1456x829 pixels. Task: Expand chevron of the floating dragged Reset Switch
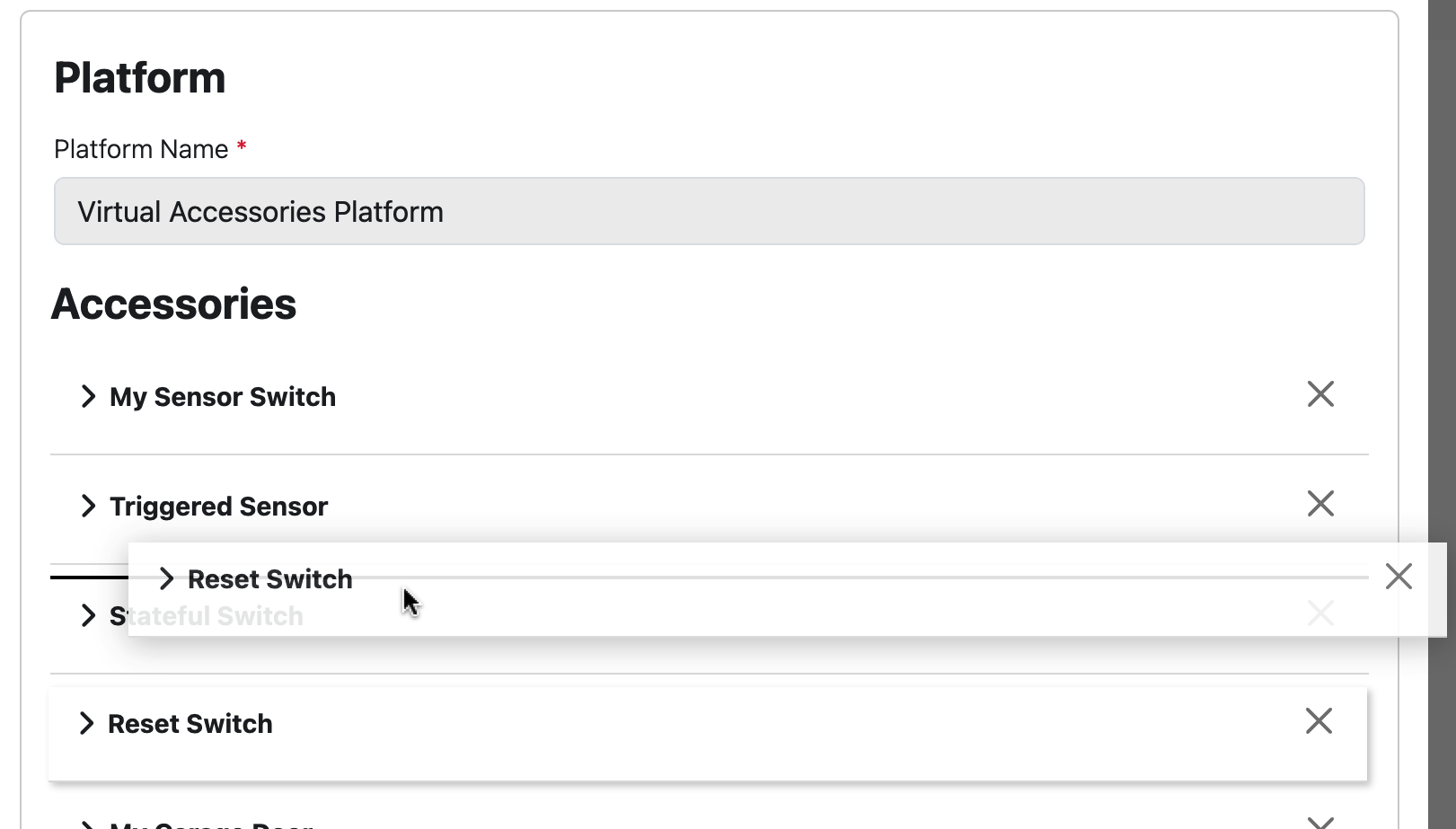166,578
